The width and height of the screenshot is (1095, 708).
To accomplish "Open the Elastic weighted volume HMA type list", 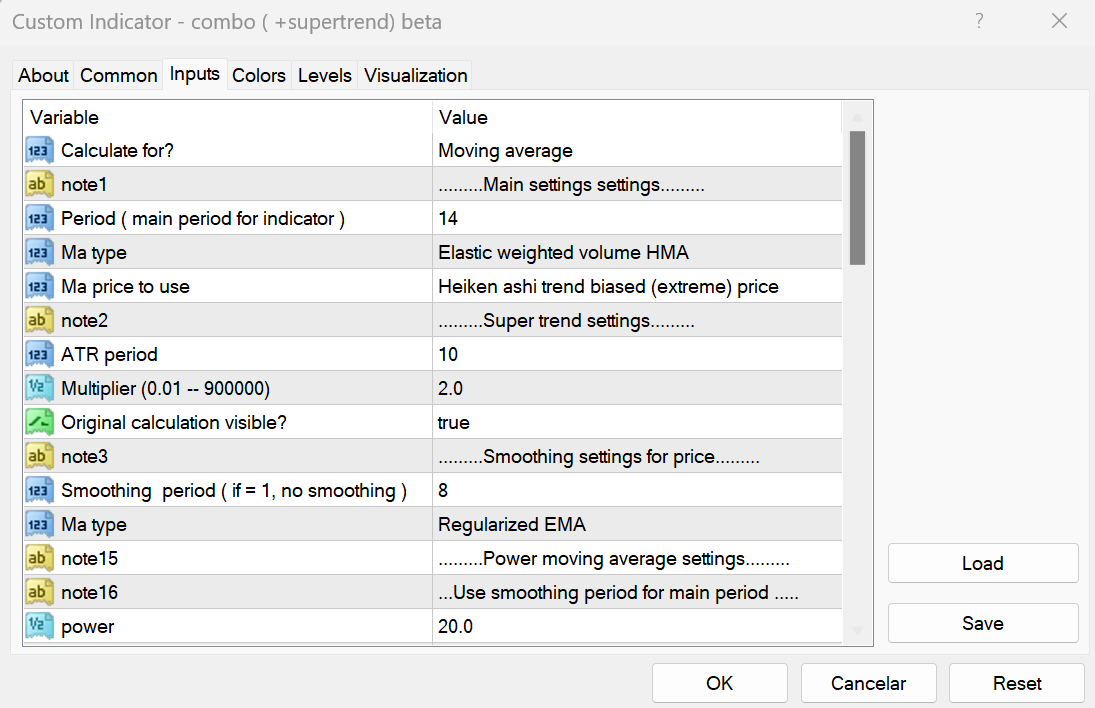I will pos(563,253).
